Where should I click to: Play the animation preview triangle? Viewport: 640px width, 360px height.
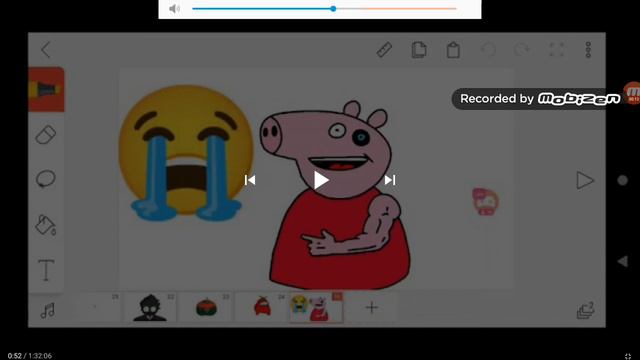(584, 180)
